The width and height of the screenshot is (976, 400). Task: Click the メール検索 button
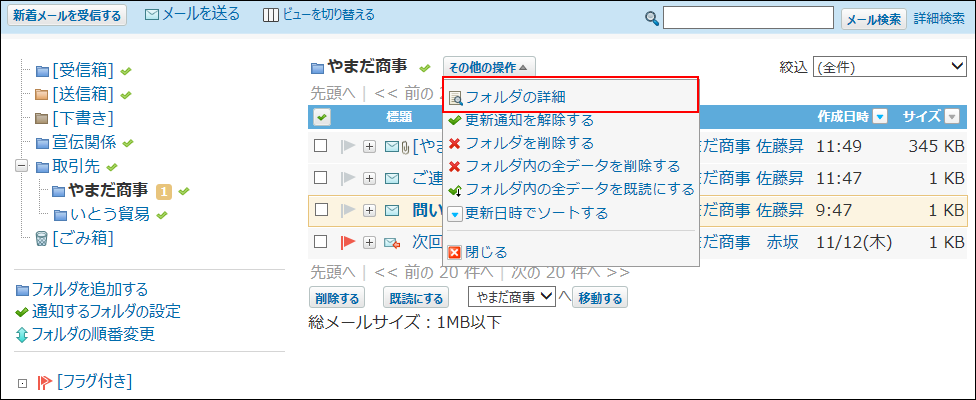874,19
